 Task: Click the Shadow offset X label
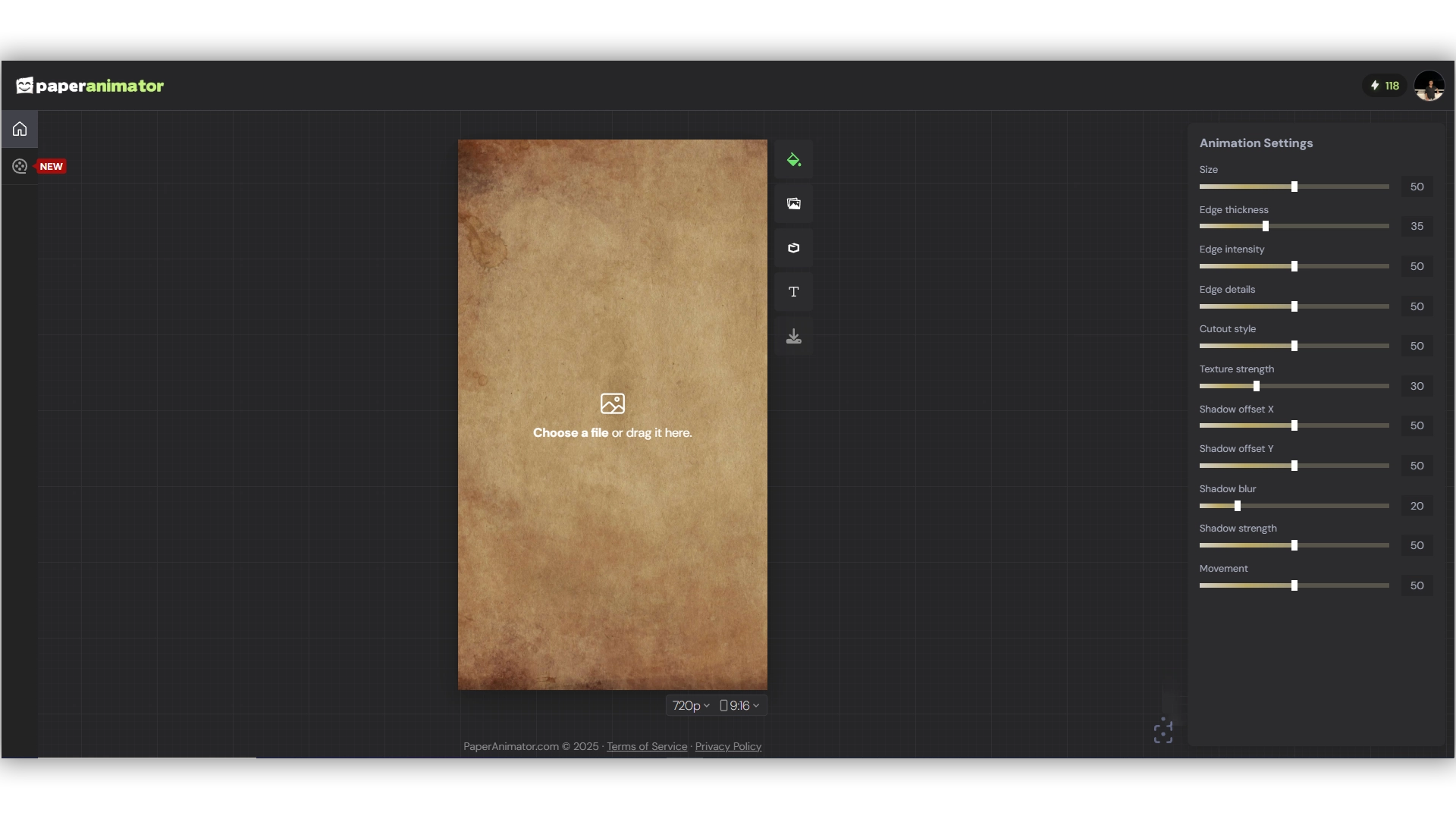tap(1236, 409)
